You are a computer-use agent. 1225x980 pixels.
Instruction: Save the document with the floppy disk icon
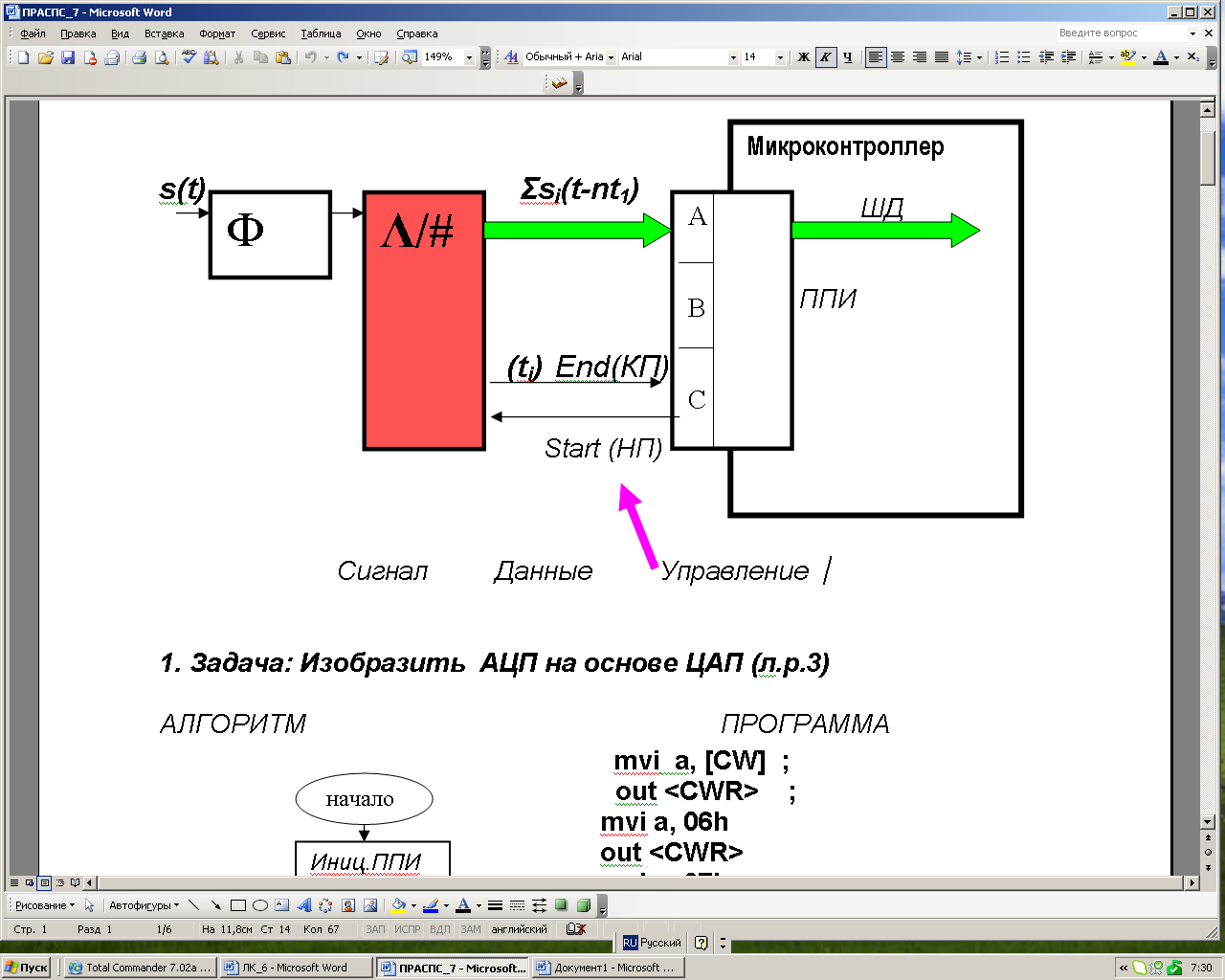[67, 57]
